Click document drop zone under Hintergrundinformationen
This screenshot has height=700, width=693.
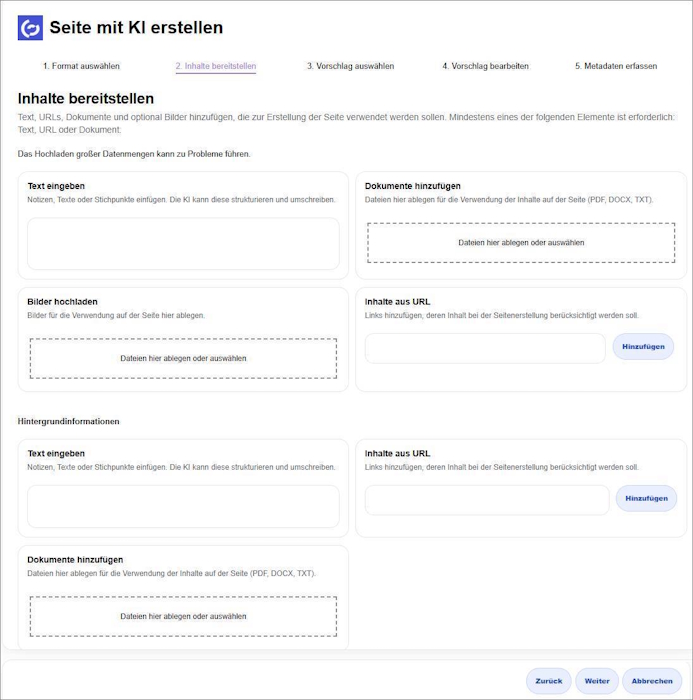pos(183,616)
